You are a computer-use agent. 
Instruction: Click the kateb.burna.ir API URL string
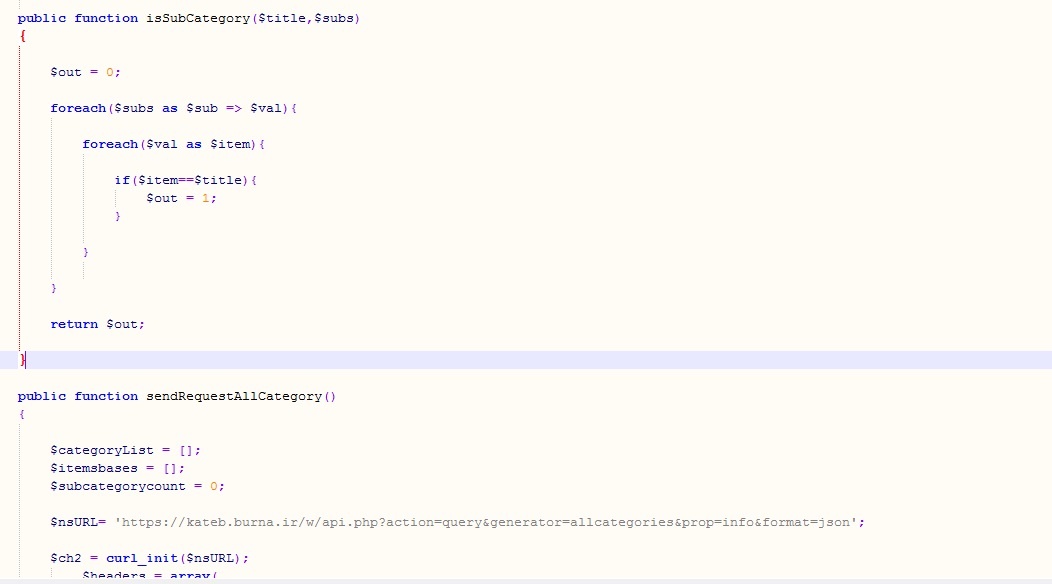[490, 522]
